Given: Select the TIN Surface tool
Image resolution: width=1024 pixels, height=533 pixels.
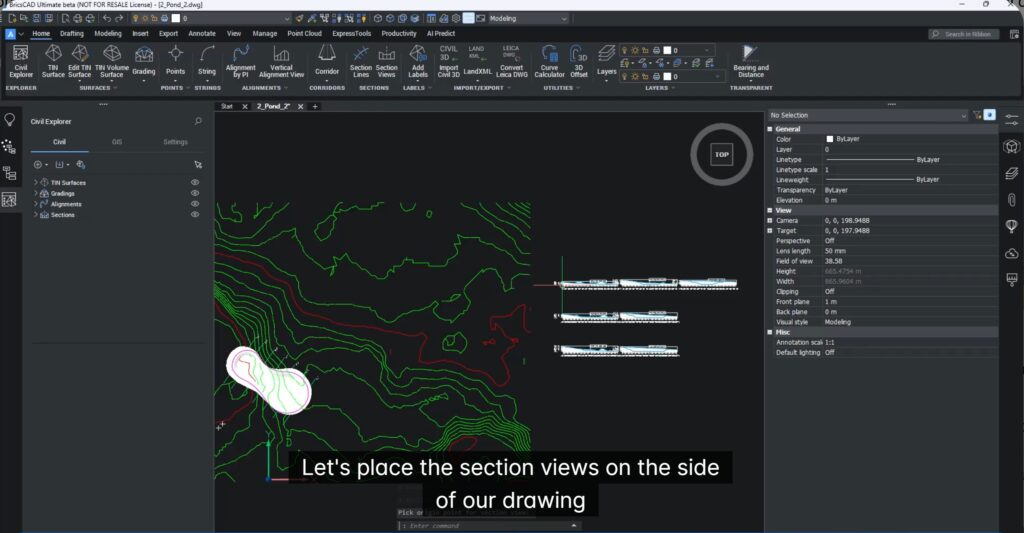Looking at the screenshot, I should pos(53,60).
